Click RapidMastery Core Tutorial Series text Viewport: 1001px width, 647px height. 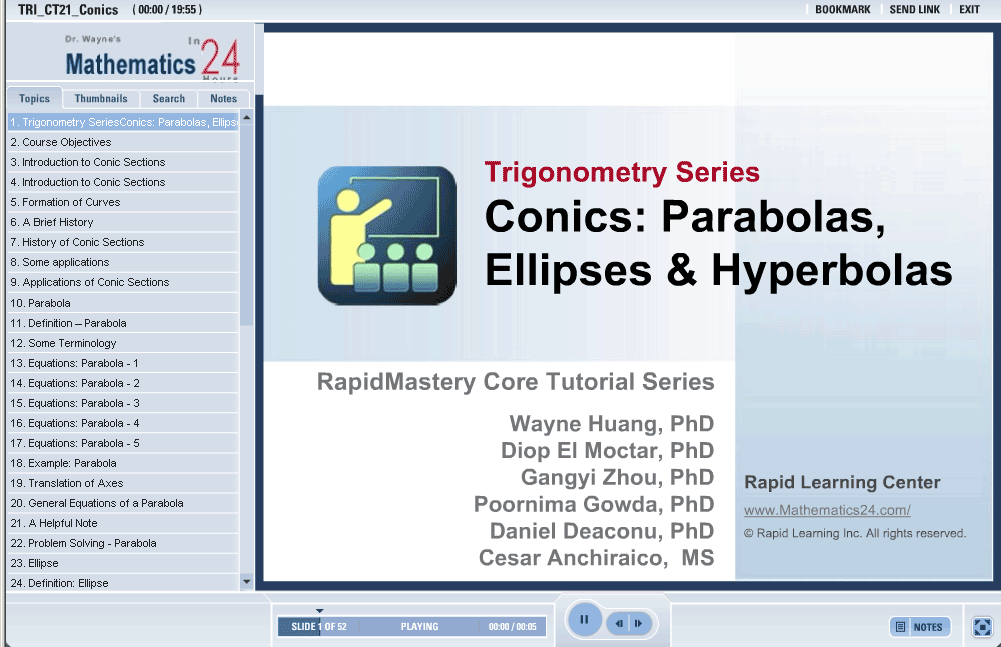516,382
